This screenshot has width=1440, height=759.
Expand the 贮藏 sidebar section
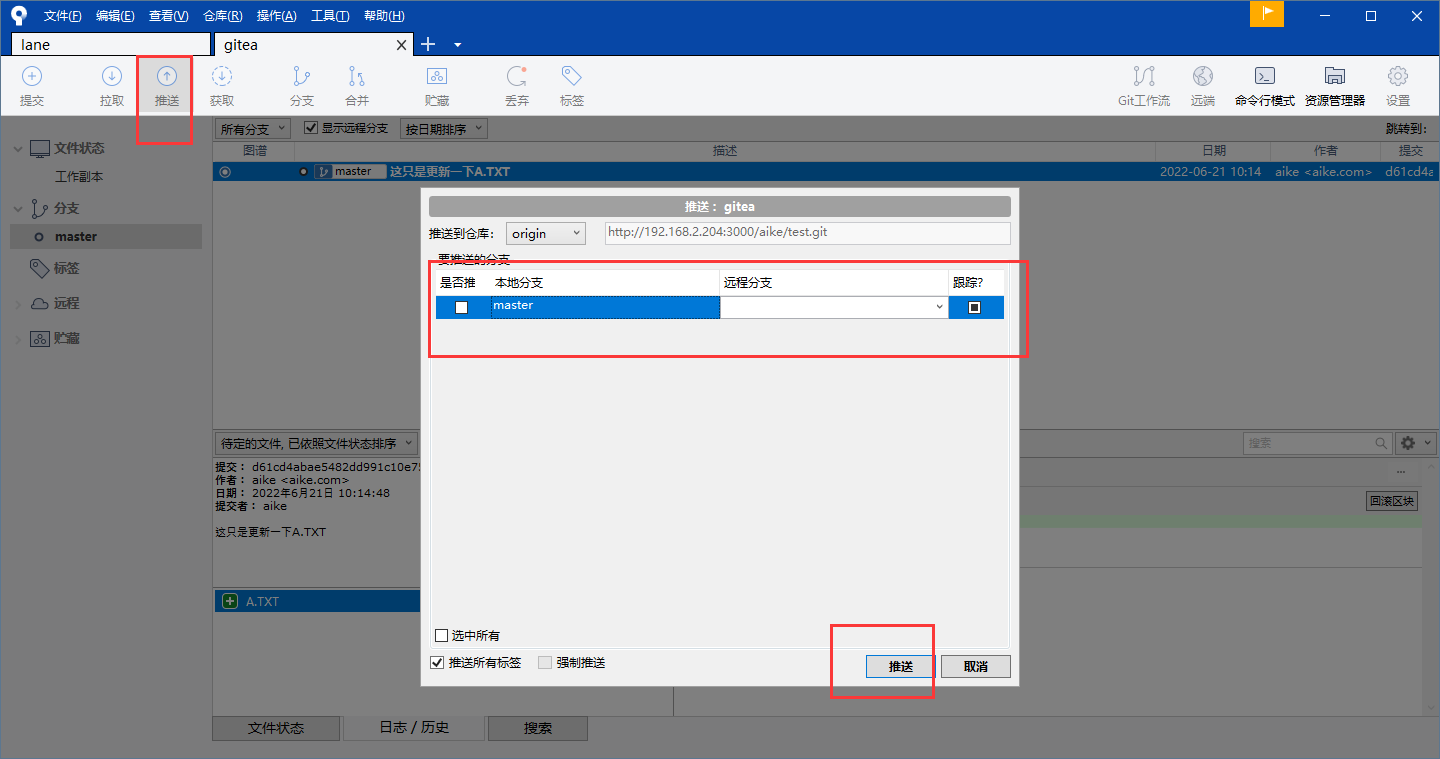pos(17,339)
